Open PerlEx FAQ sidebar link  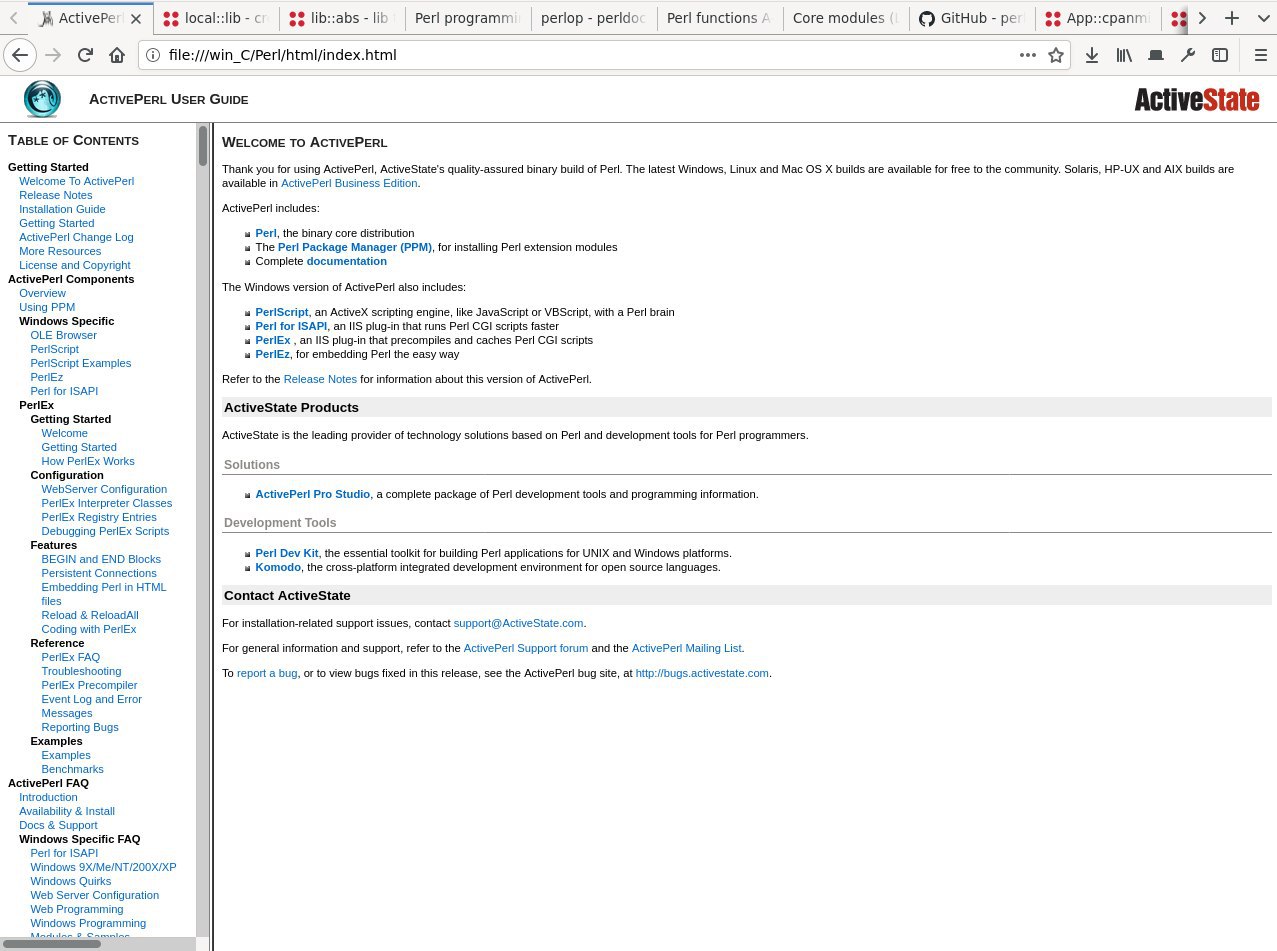(71, 657)
